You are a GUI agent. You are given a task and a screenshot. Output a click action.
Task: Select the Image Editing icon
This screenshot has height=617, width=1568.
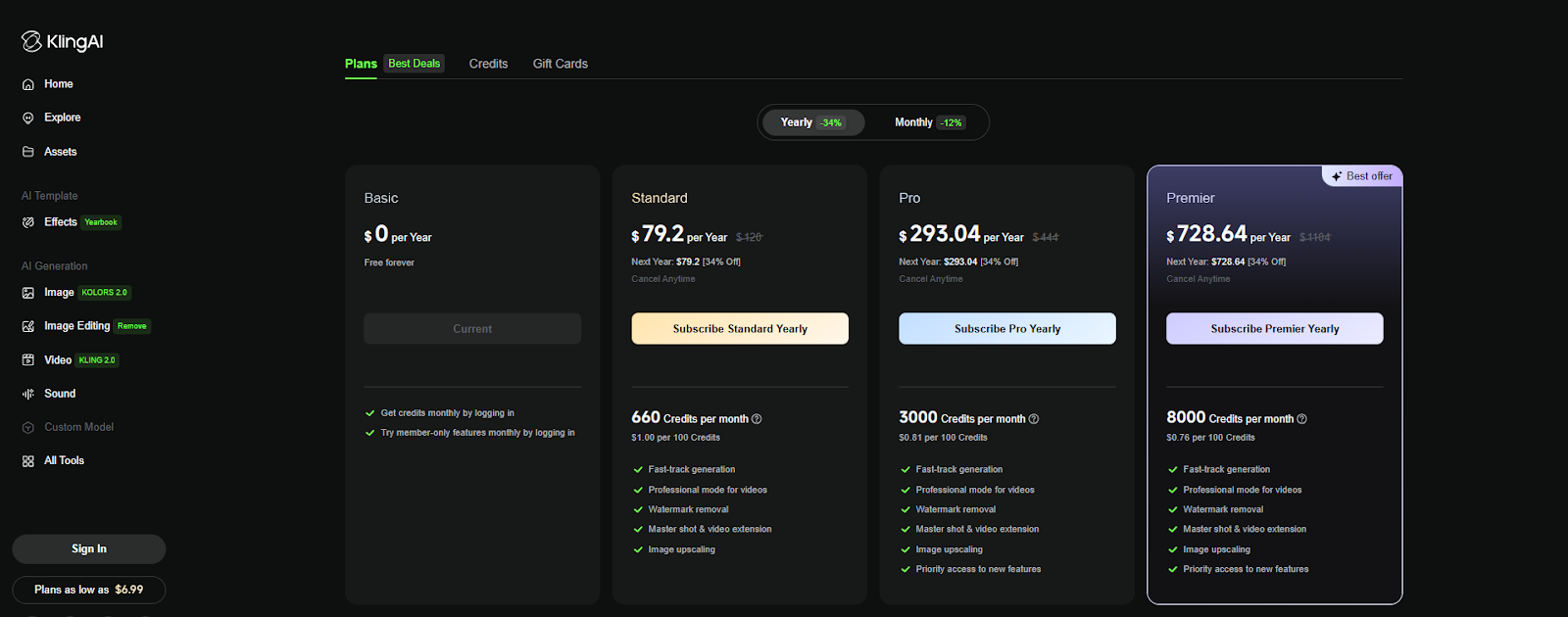tap(28, 326)
